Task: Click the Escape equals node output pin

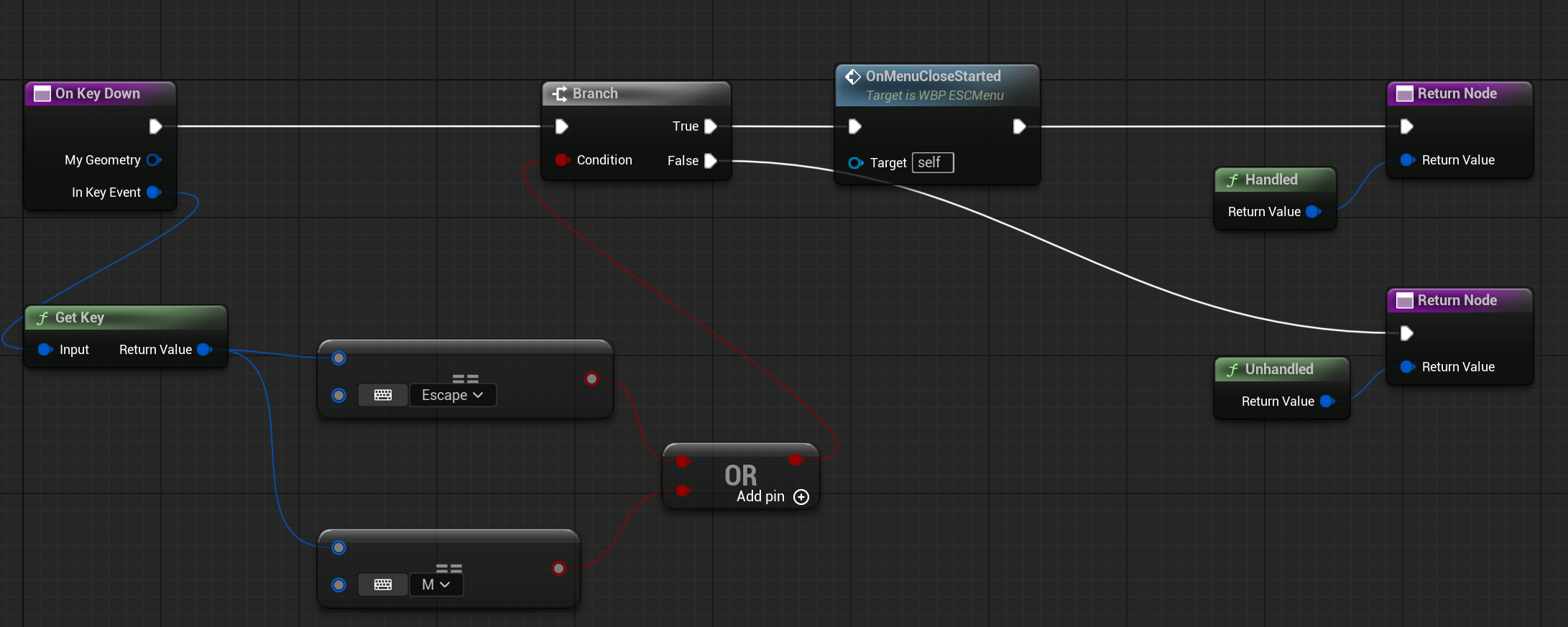Action: point(591,378)
